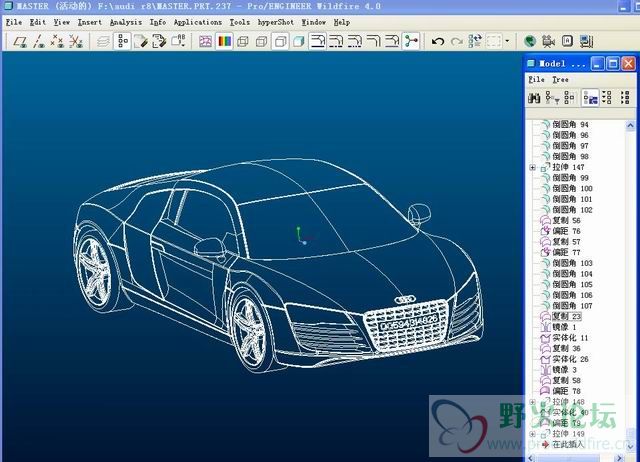Toggle the rainbow color display icon
Image resolution: width=640 pixels, height=462 pixels.
tap(224, 41)
